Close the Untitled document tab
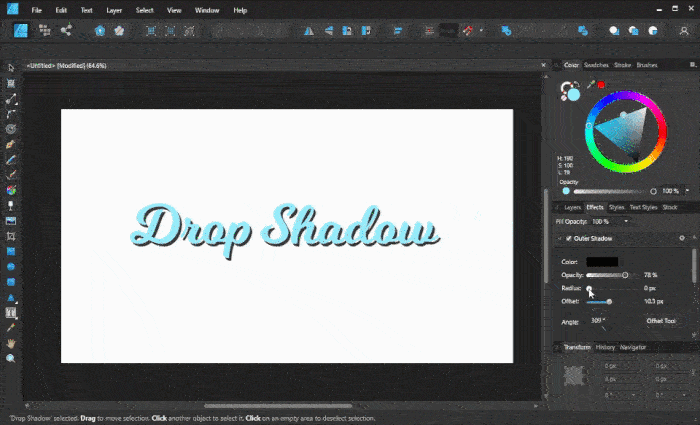Viewport: 700px width, 425px height. coord(543,65)
